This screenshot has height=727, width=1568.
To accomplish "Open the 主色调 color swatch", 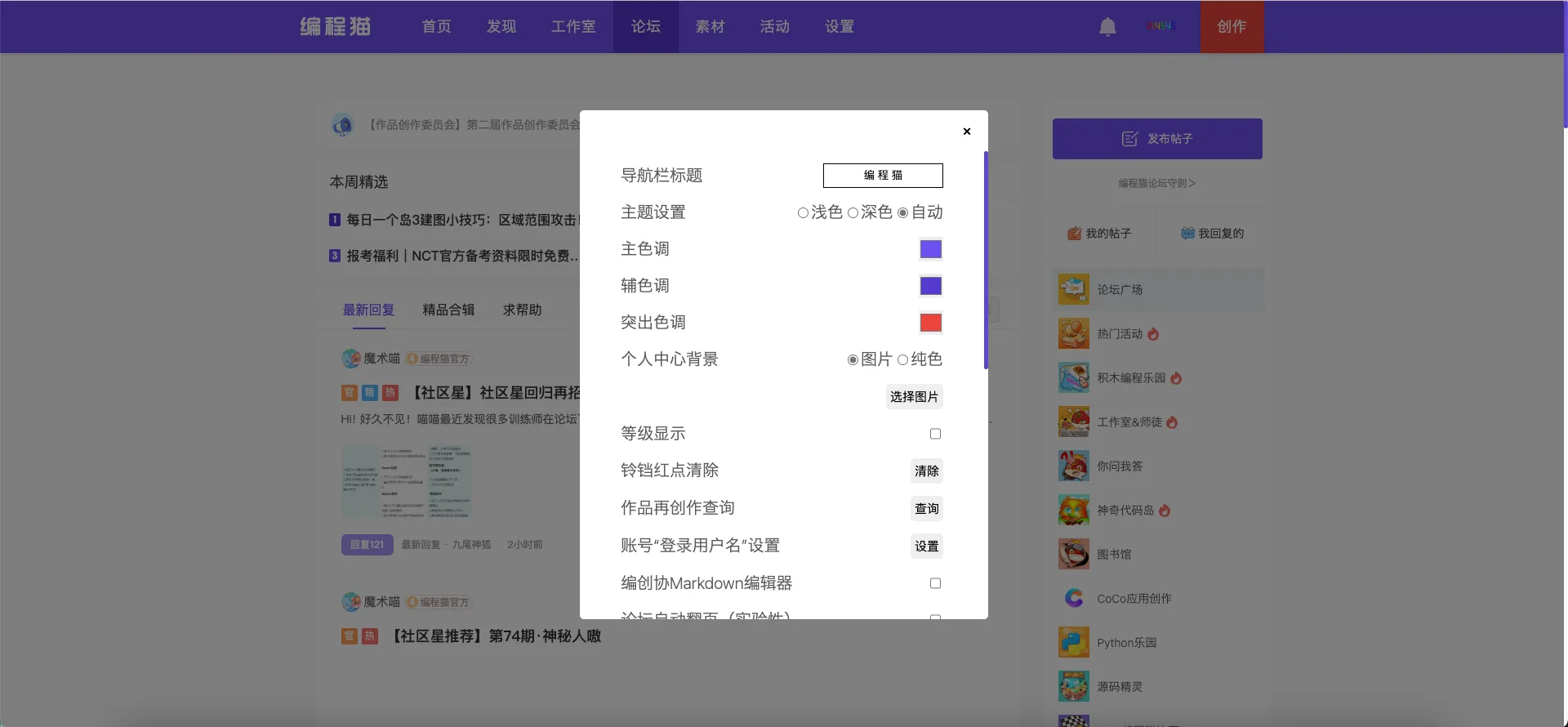I will (930, 249).
